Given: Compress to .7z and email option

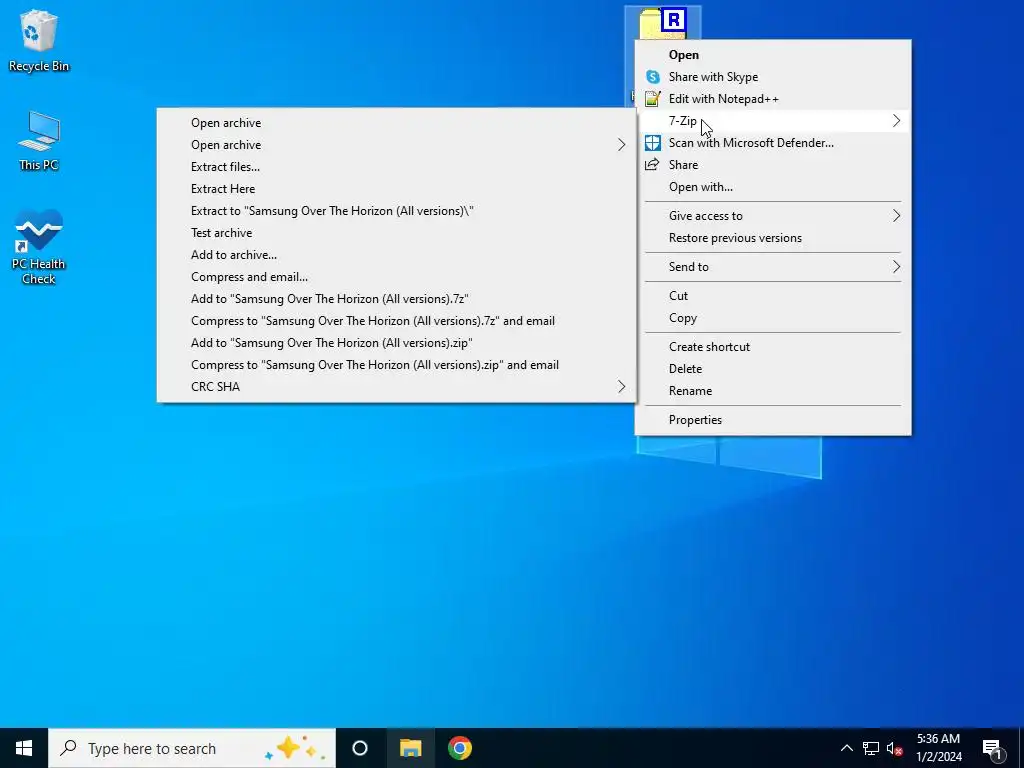Looking at the screenshot, I should click(x=396, y=321).
